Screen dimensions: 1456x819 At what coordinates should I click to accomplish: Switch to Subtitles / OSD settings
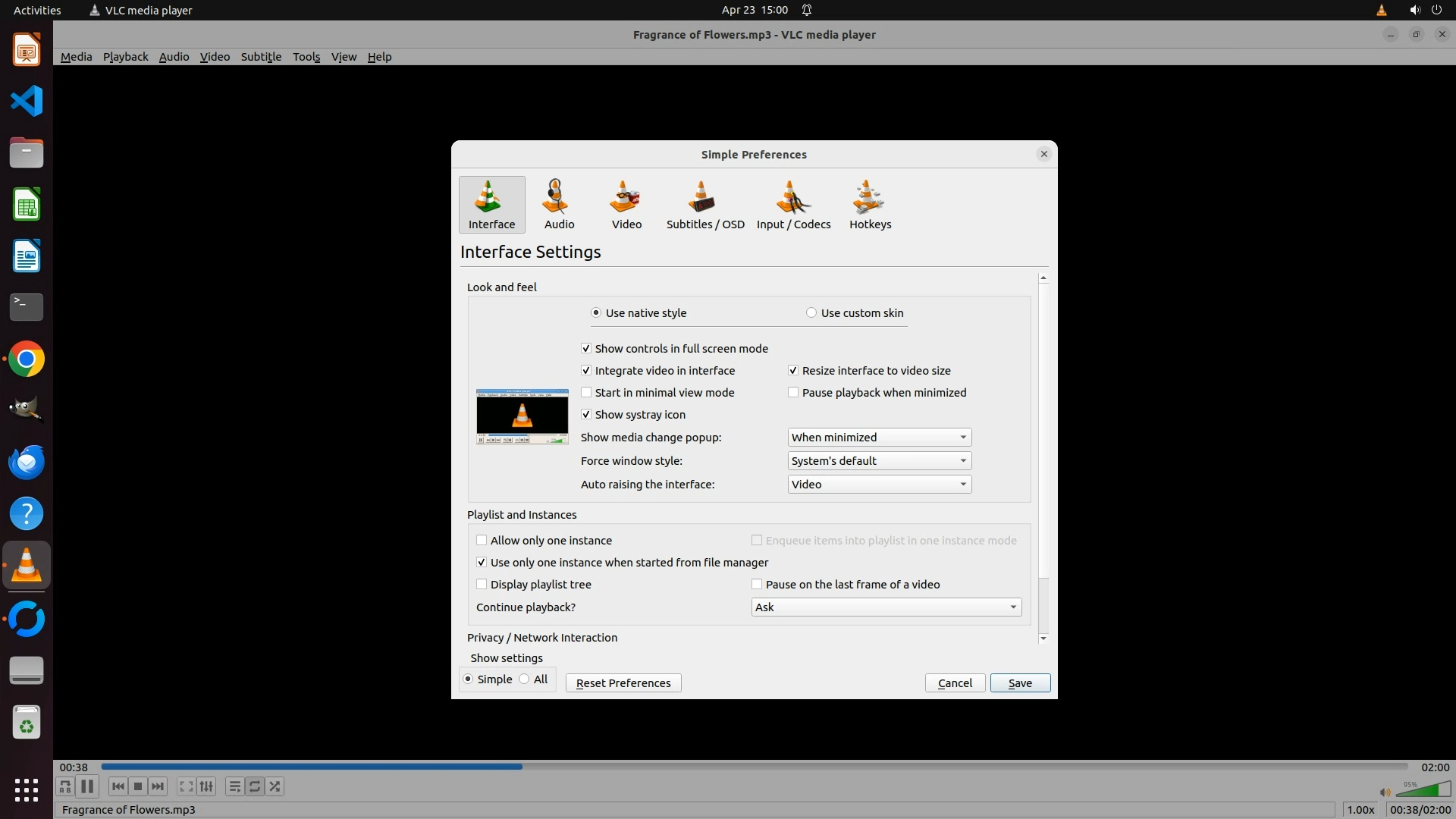(704, 204)
